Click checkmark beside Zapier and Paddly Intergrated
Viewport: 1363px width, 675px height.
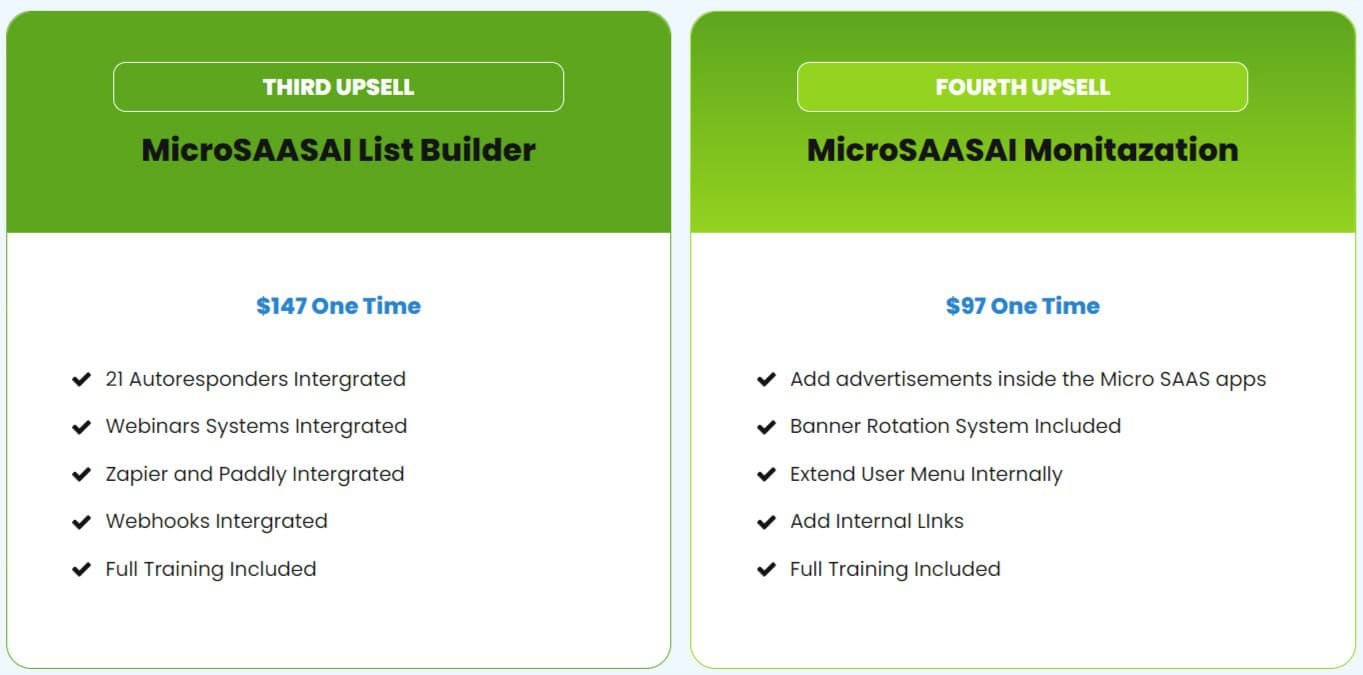pyautogui.click(x=82, y=475)
